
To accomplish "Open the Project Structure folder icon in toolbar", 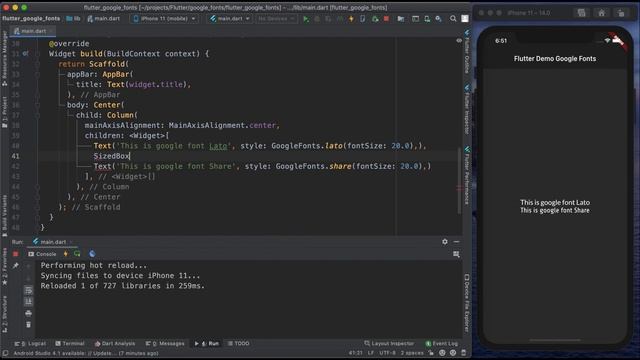I will [401, 19].
